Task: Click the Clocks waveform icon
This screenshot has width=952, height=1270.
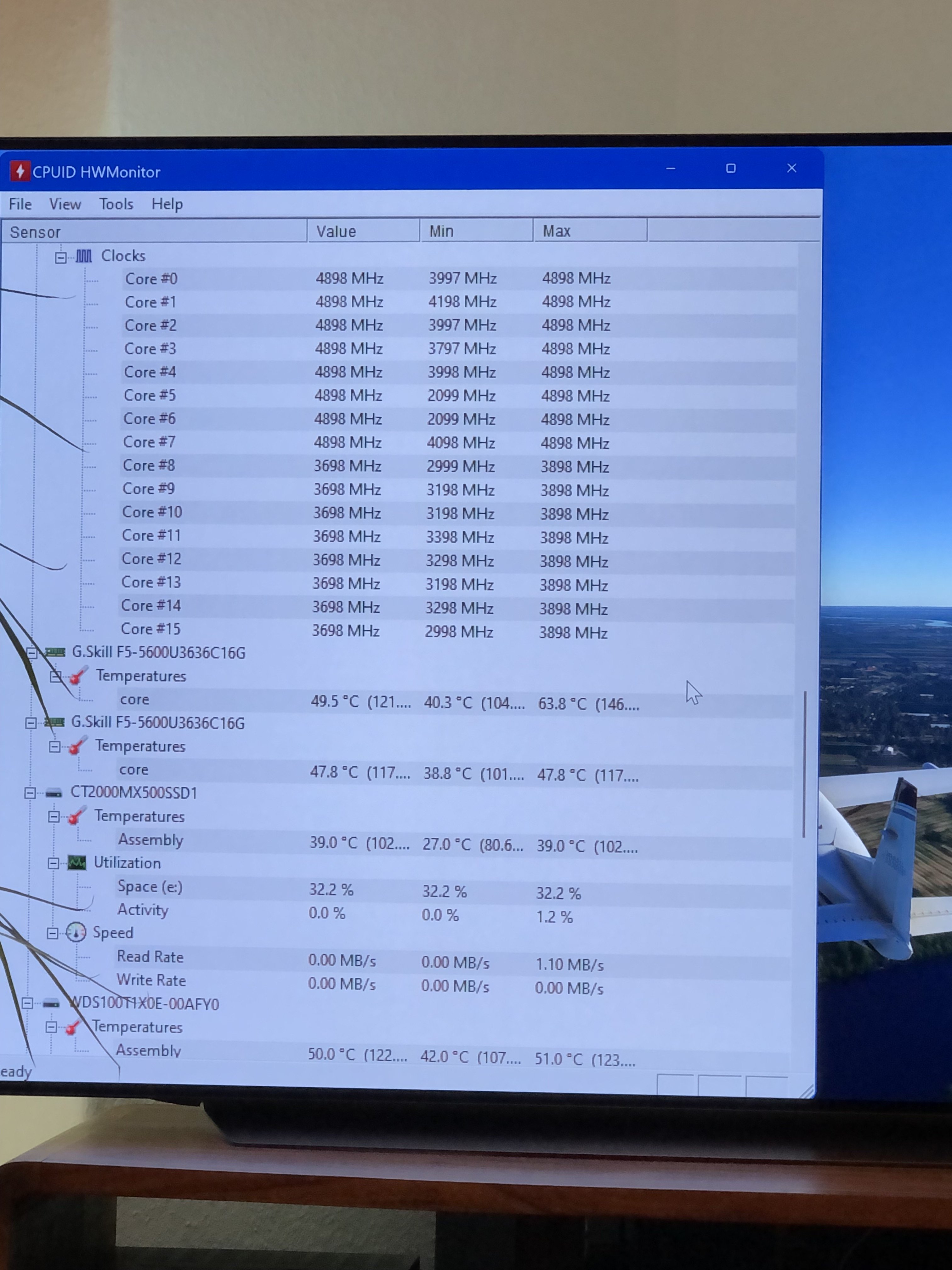Action: [84, 256]
